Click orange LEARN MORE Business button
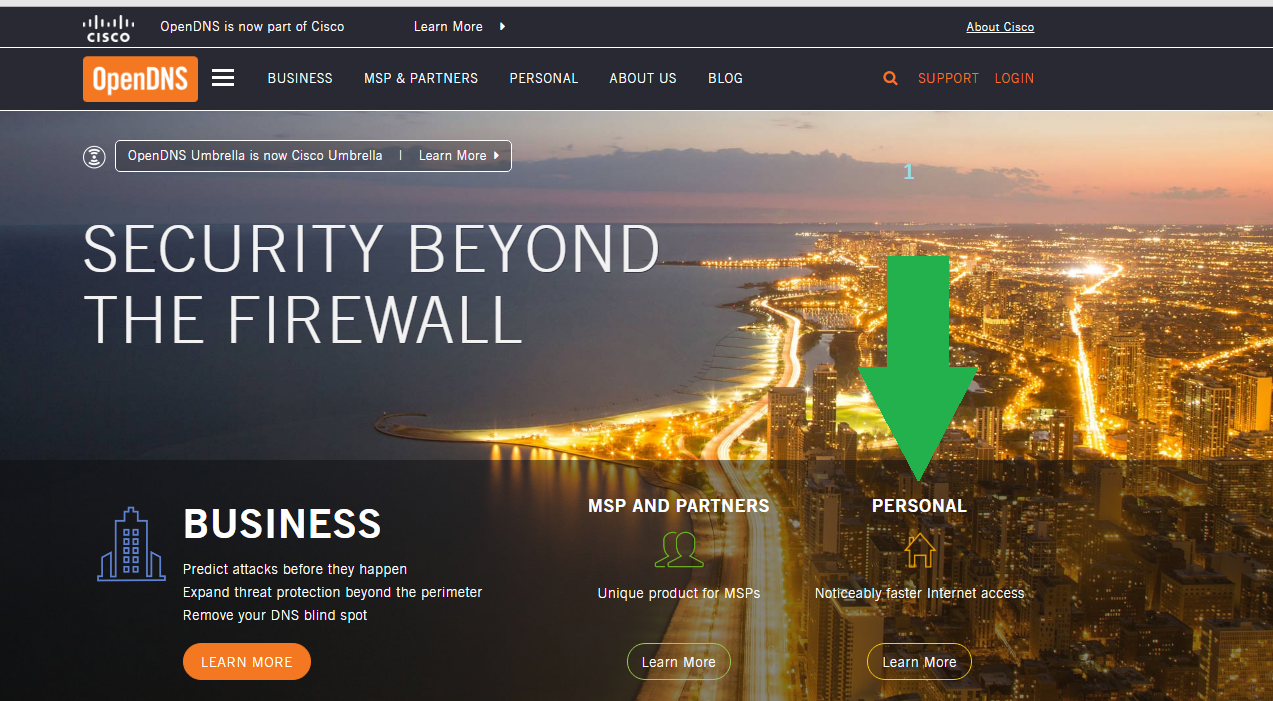 [247, 662]
